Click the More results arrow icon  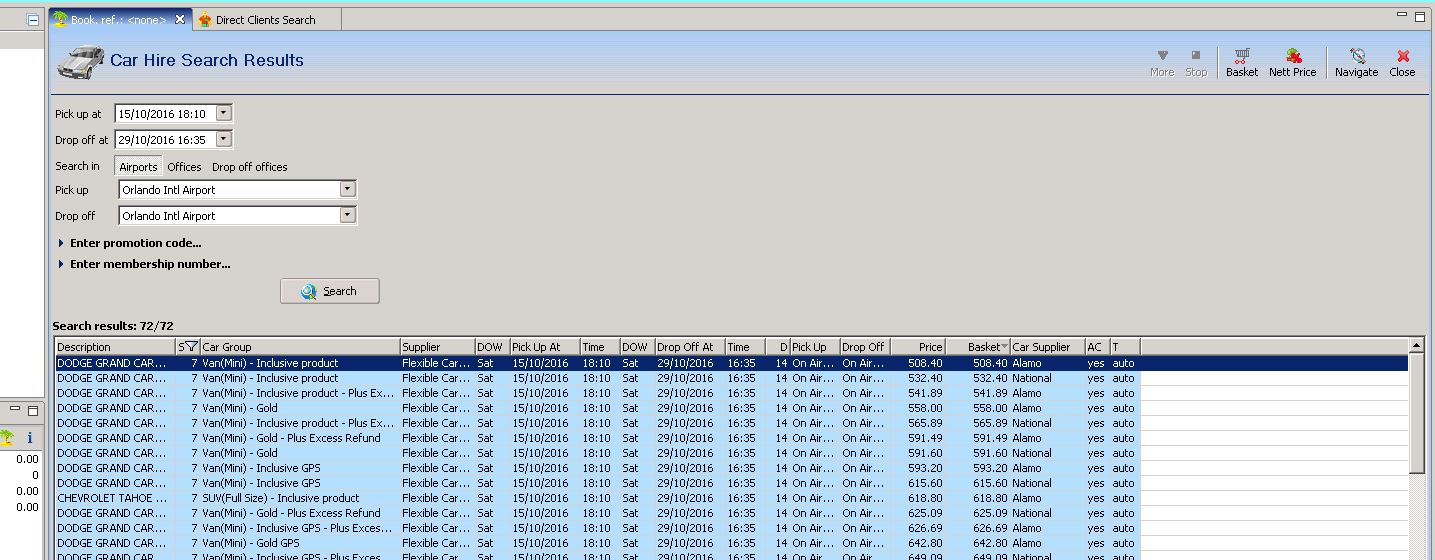[1161, 61]
